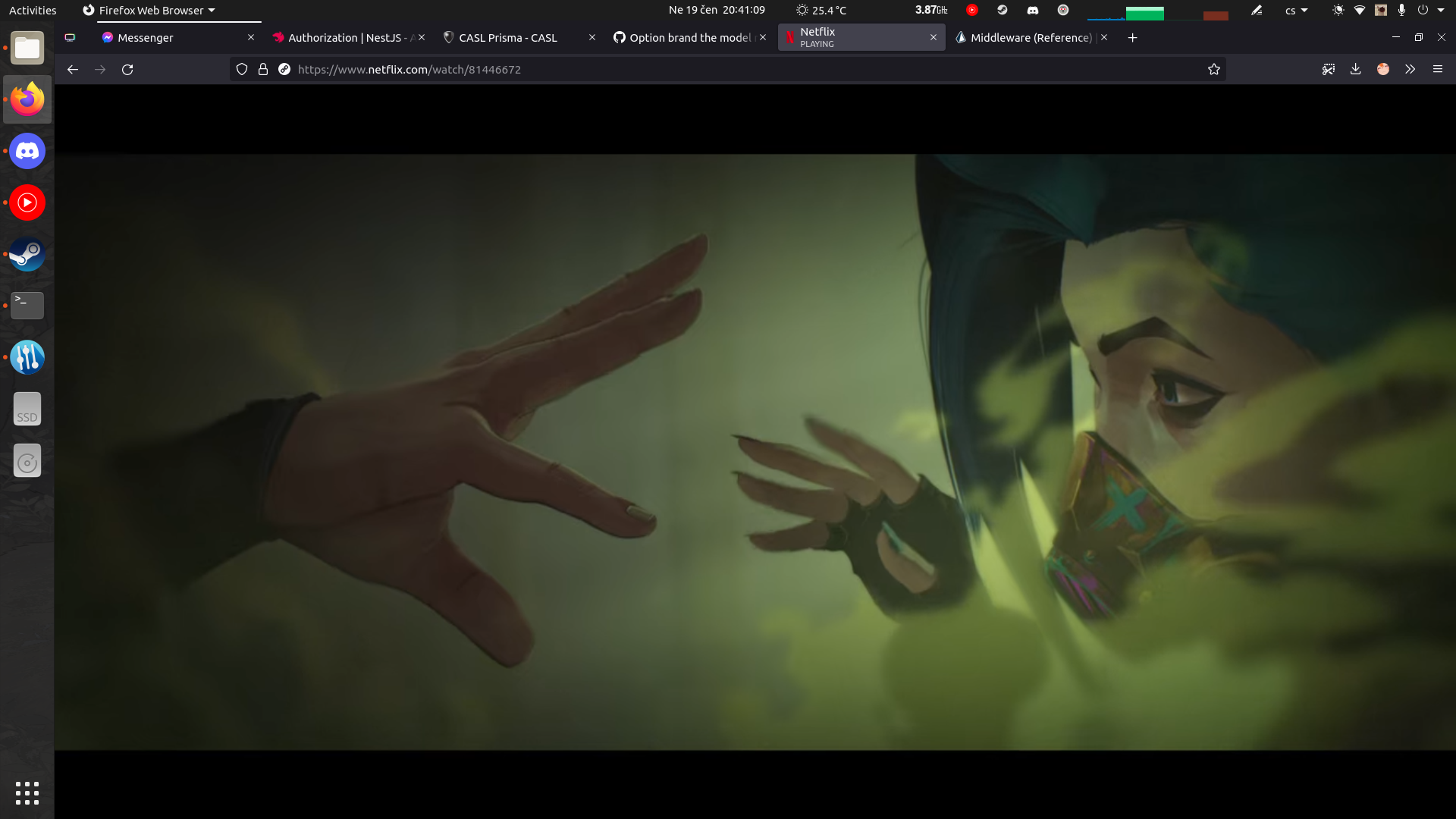
Task: Click the tracking protection shield icon
Action: (x=242, y=69)
